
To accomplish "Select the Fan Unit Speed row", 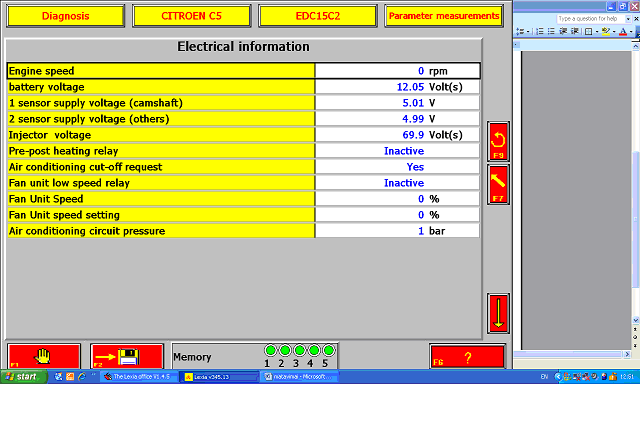I will click(x=243, y=199).
